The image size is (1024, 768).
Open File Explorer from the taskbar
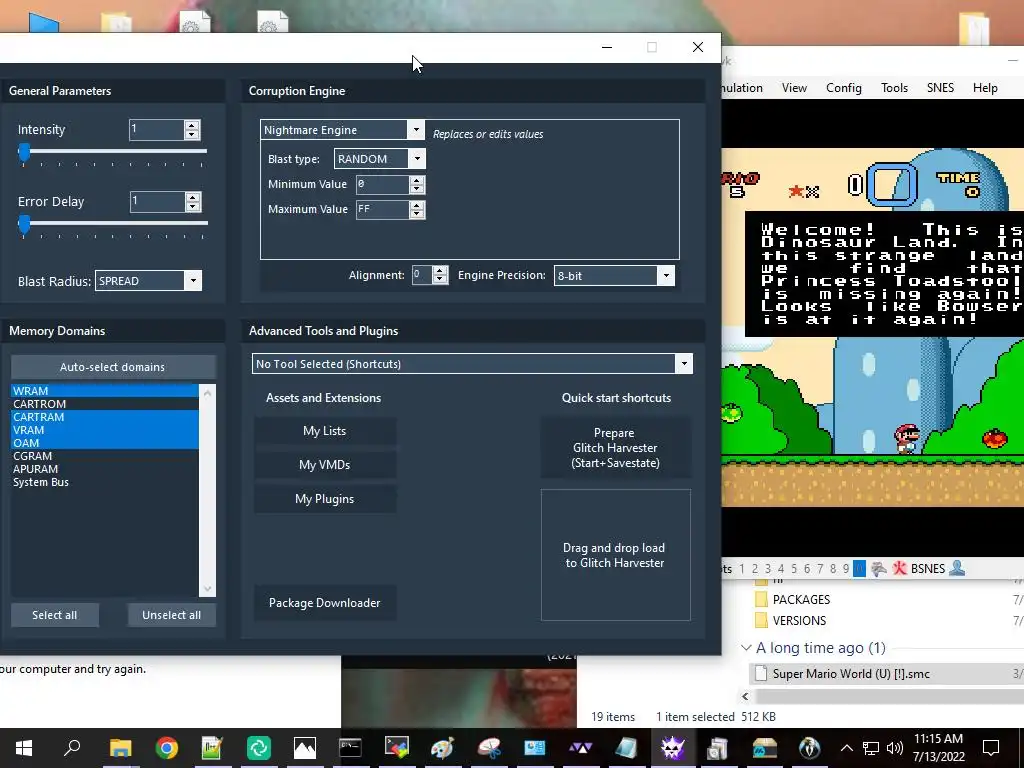120,747
